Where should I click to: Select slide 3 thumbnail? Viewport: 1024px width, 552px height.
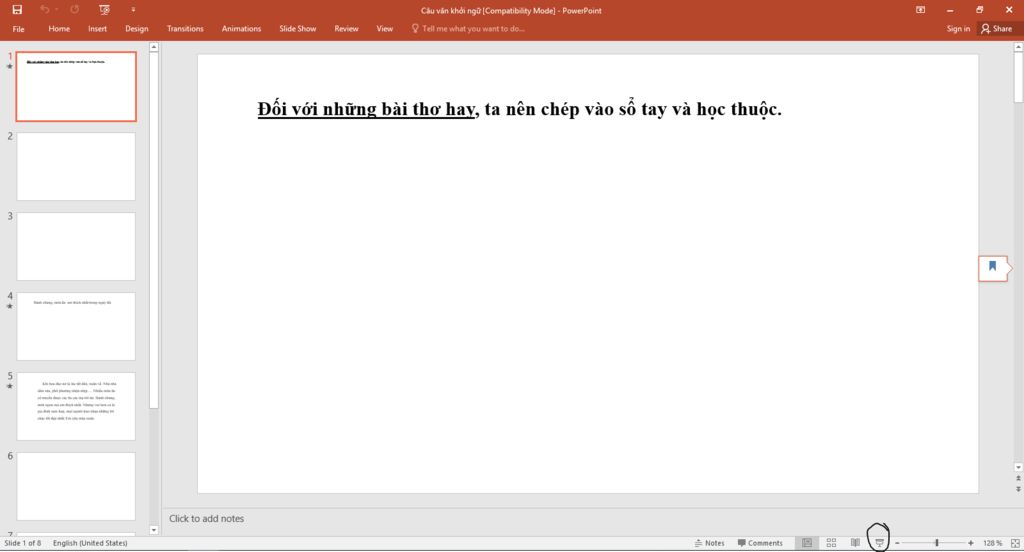pyautogui.click(x=76, y=246)
